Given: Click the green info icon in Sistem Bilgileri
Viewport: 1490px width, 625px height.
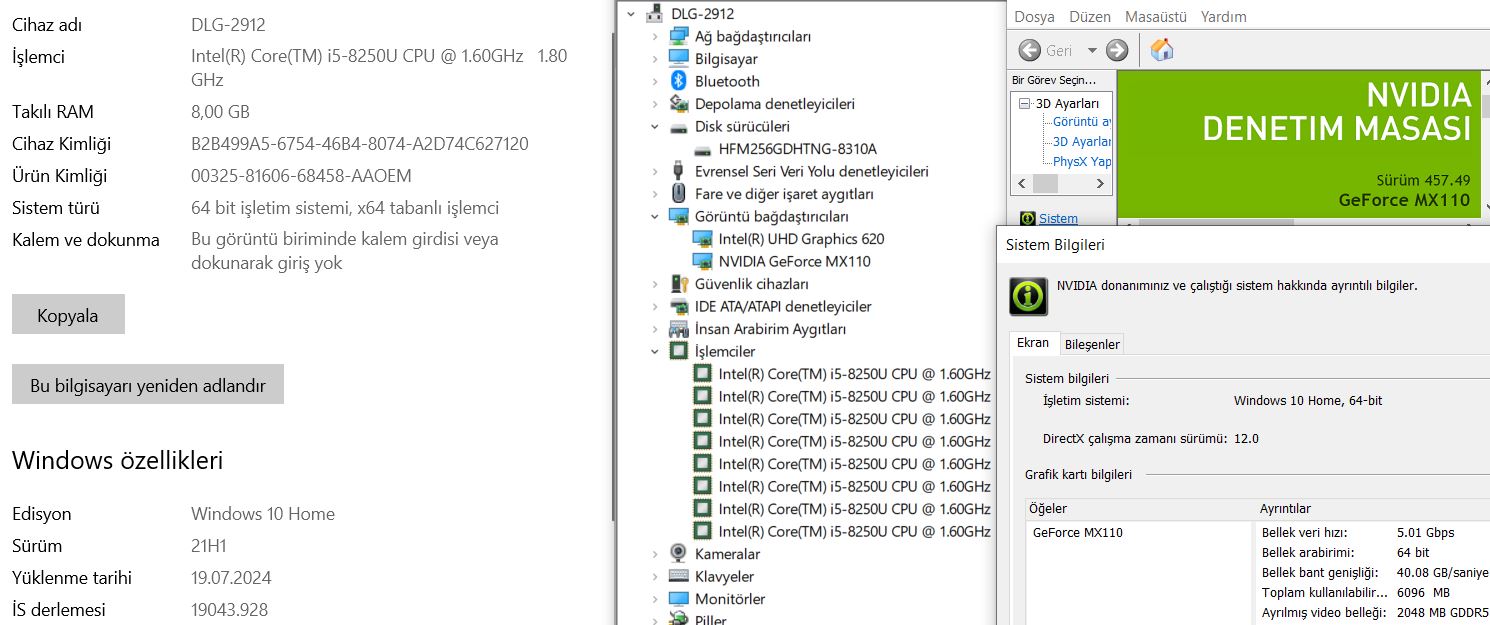Looking at the screenshot, I should point(1028,296).
